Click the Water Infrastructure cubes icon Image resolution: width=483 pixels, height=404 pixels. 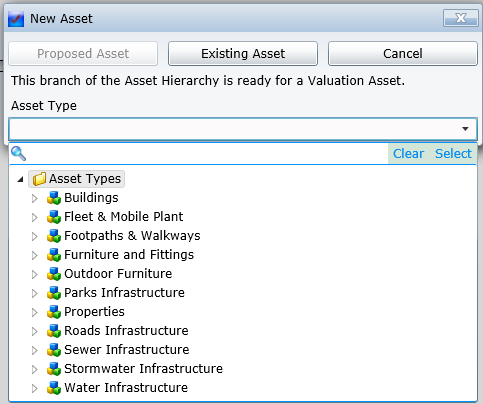click(x=54, y=388)
